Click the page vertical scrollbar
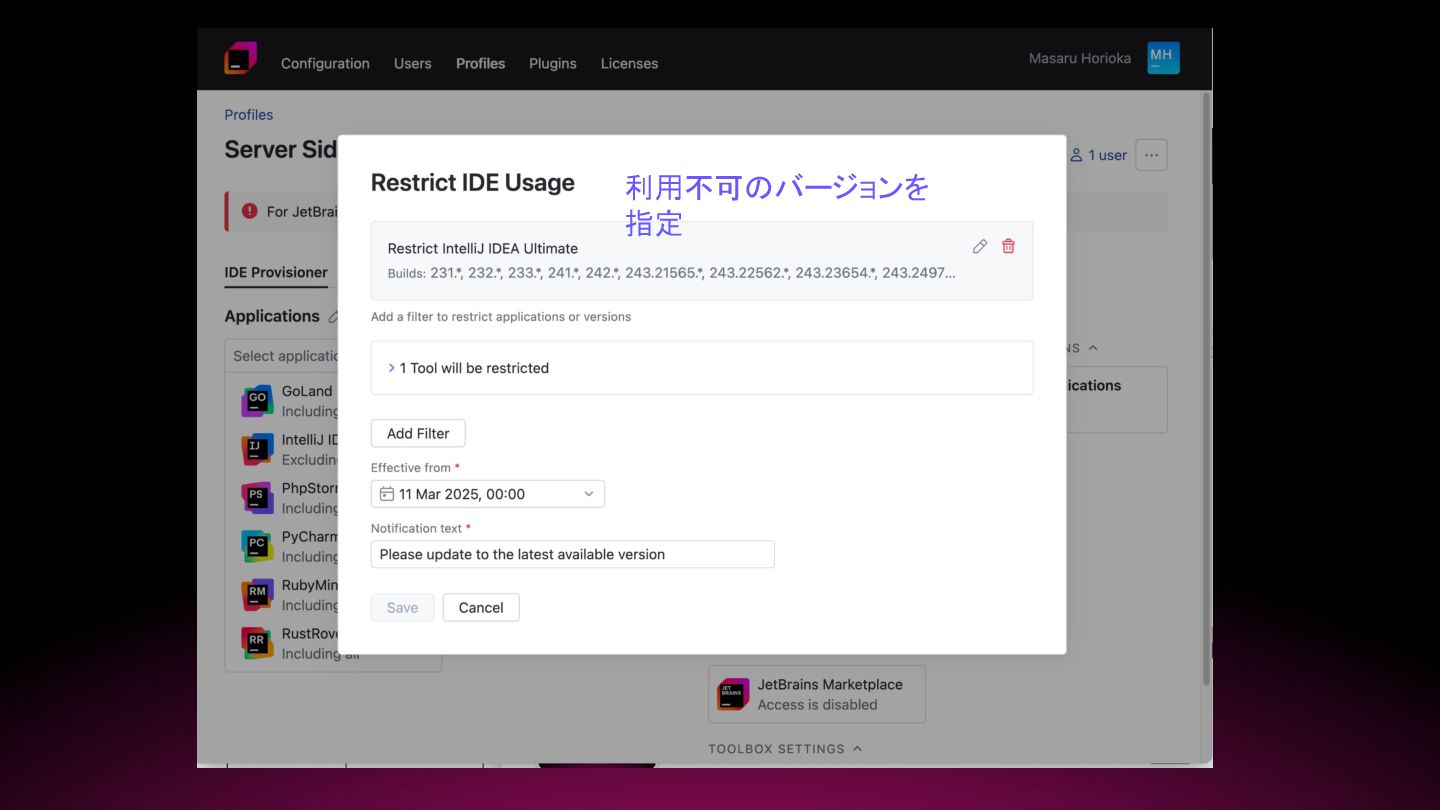The width and height of the screenshot is (1440, 810). click(1206, 390)
